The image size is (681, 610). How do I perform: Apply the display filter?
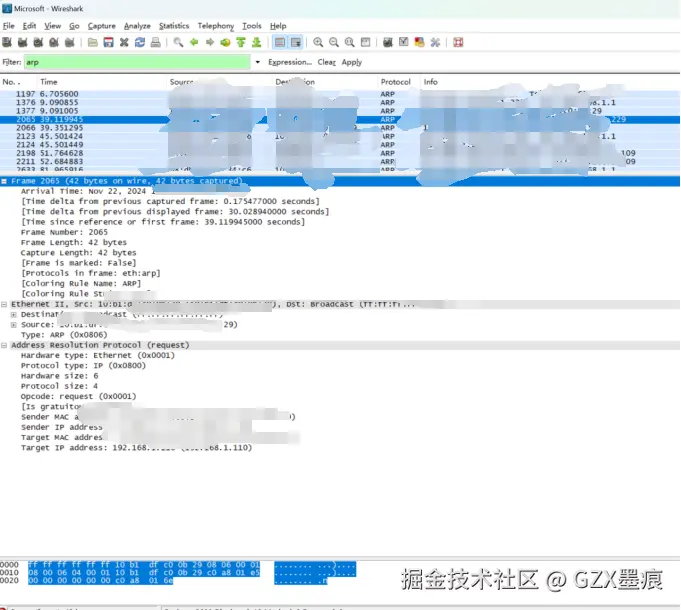point(352,62)
